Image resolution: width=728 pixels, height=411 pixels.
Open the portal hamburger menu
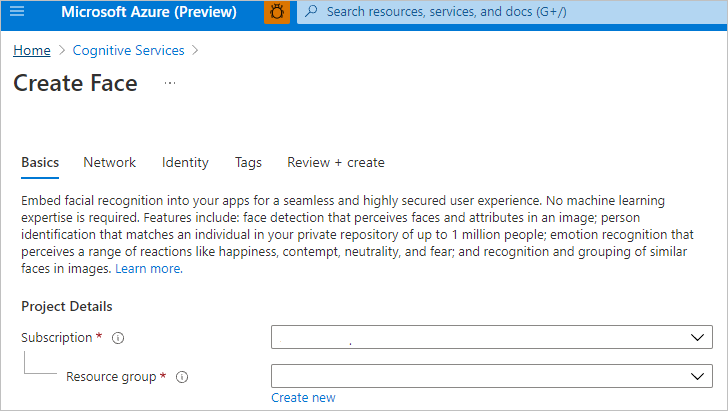(x=17, y=13)
